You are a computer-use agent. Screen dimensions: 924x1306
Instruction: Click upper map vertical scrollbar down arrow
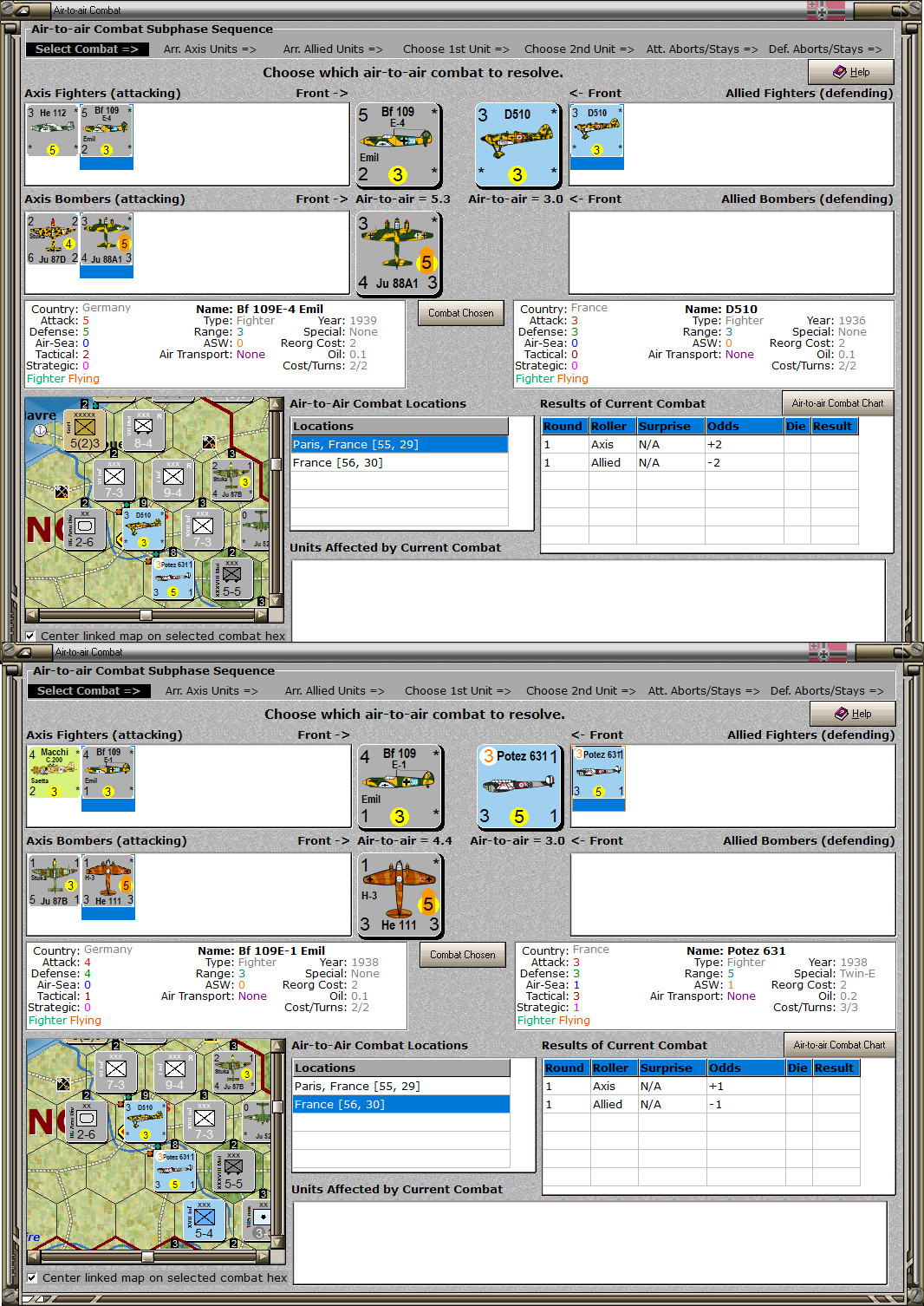pyautogui.click(x=277, y=600)
